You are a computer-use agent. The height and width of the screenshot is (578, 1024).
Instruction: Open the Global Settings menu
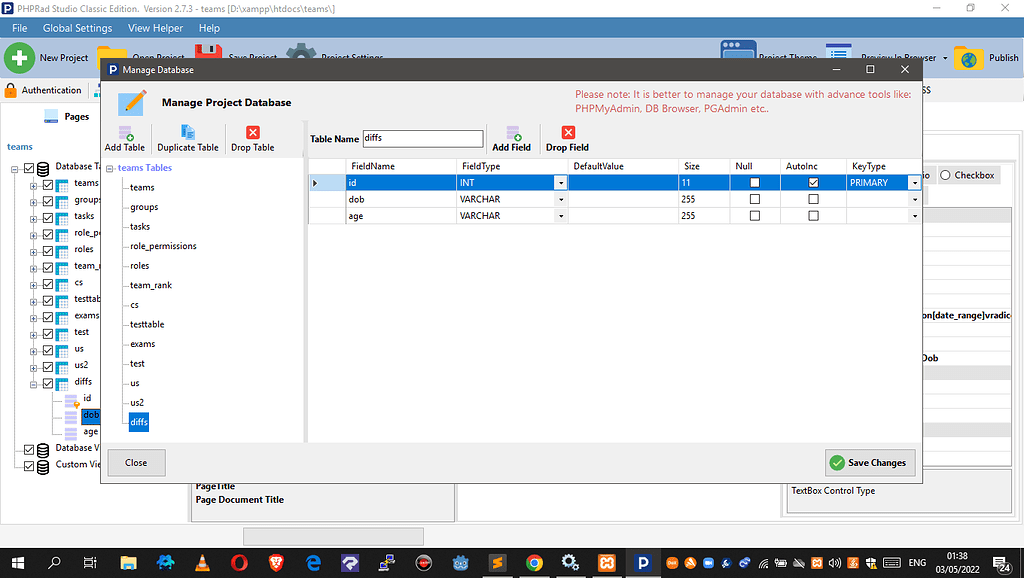click(x=77, y=27)
